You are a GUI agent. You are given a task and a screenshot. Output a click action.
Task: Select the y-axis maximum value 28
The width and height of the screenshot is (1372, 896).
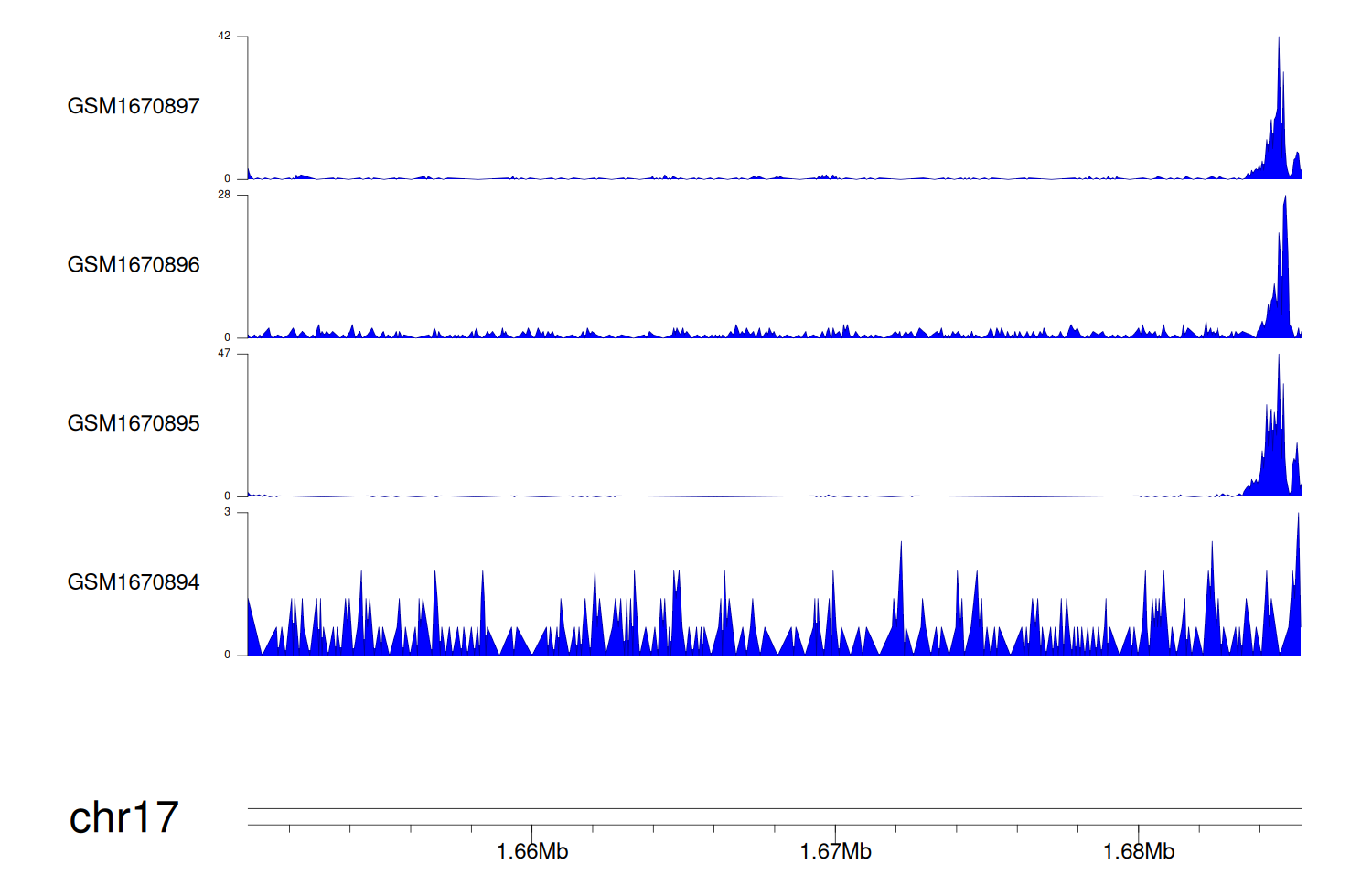tap(224, 195)
